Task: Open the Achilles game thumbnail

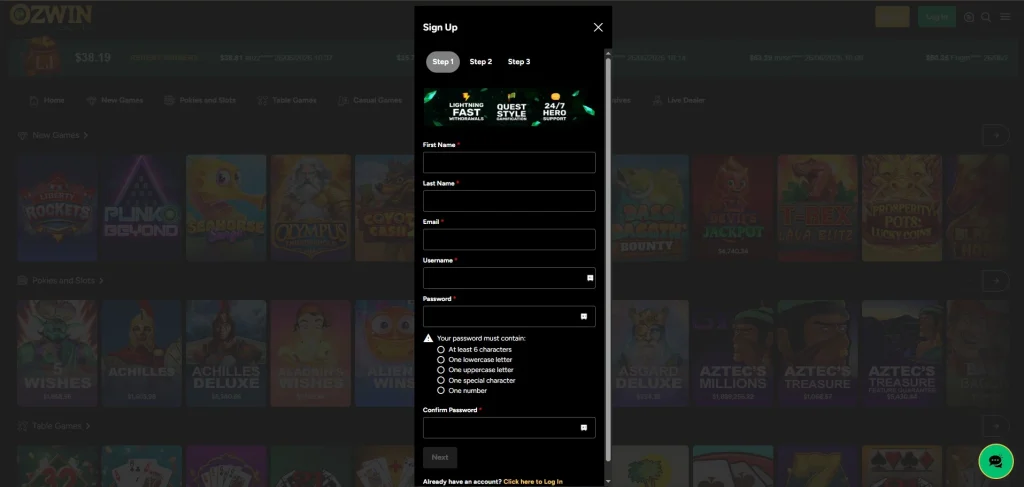Action: 142,353
